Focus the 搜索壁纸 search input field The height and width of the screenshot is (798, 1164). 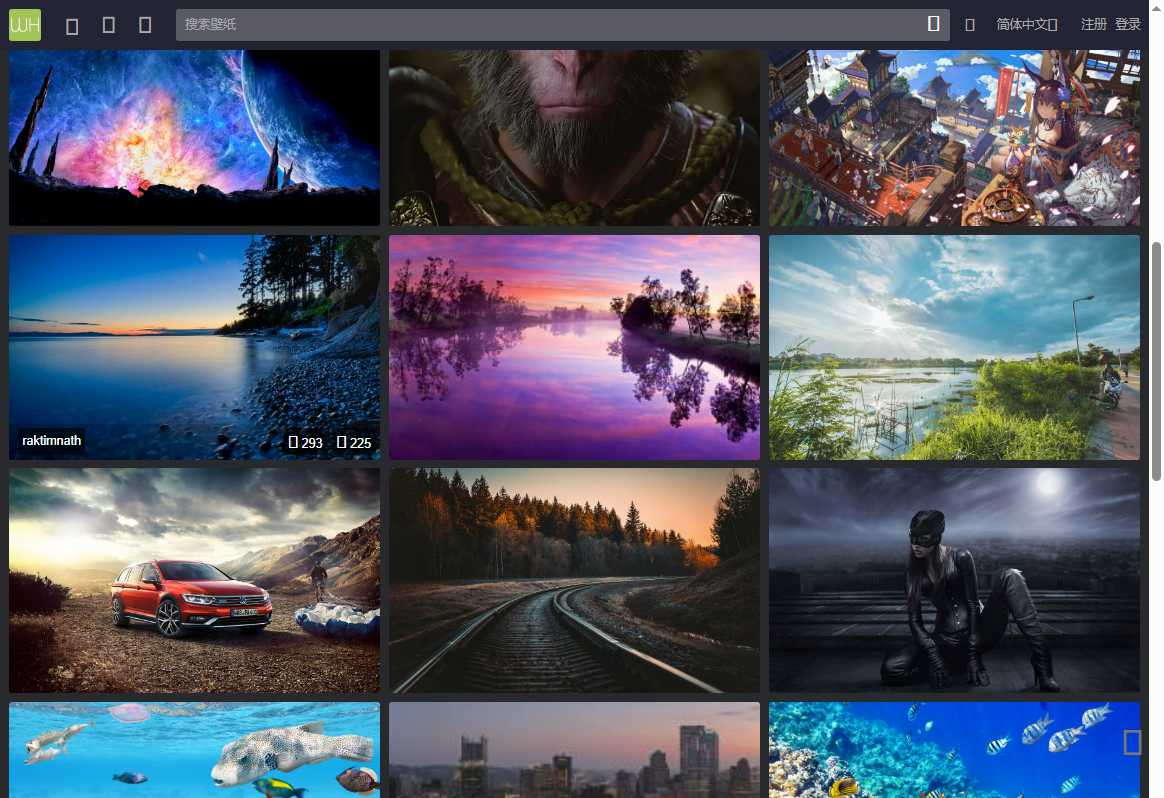(550, 25)
